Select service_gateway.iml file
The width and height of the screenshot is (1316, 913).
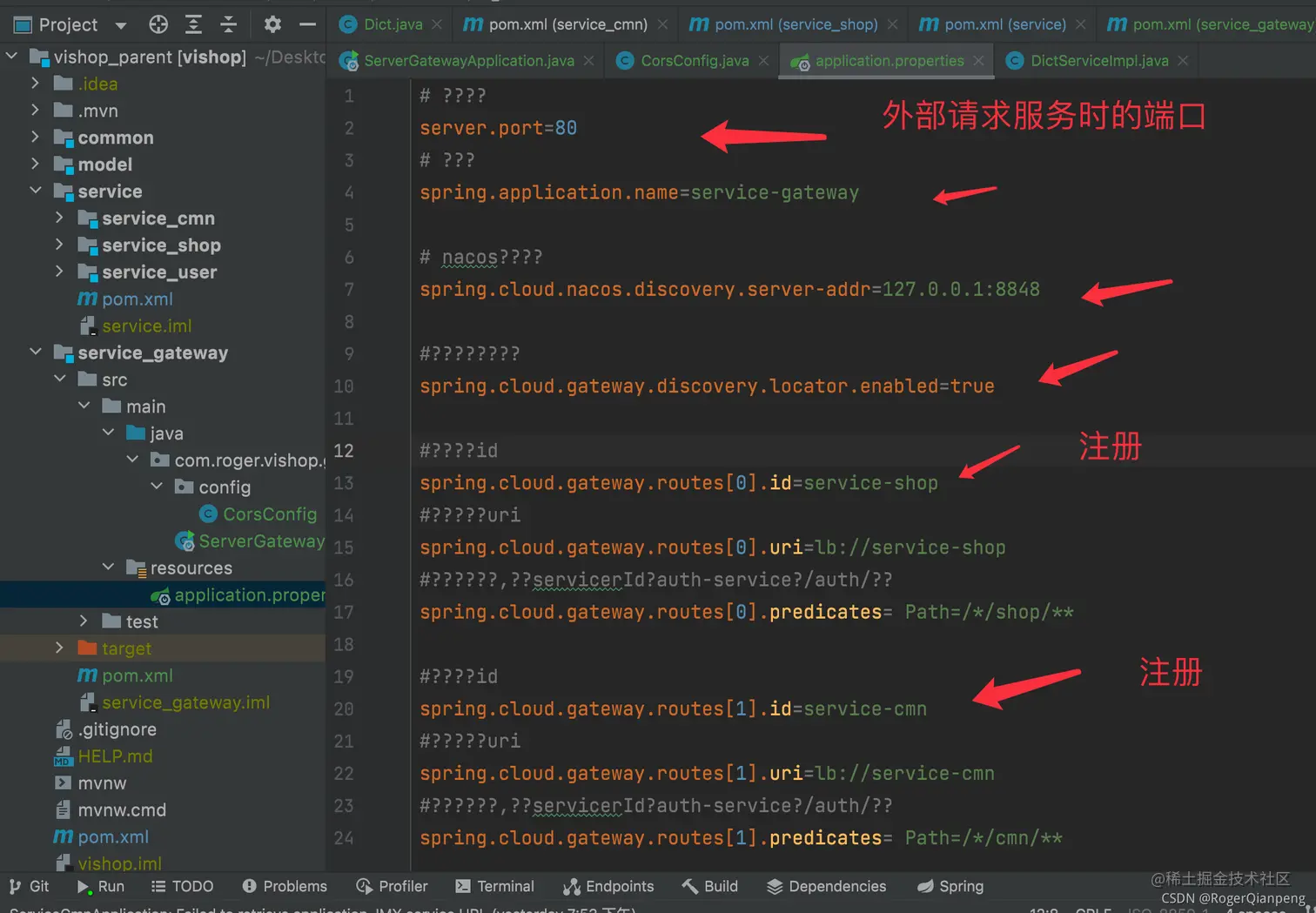tap(185, 702)
